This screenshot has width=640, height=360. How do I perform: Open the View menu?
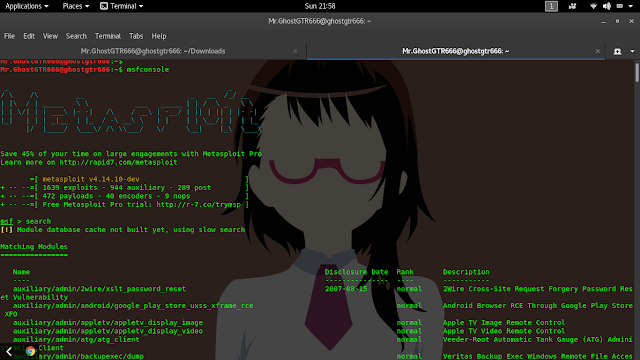(x=50, y=36)
